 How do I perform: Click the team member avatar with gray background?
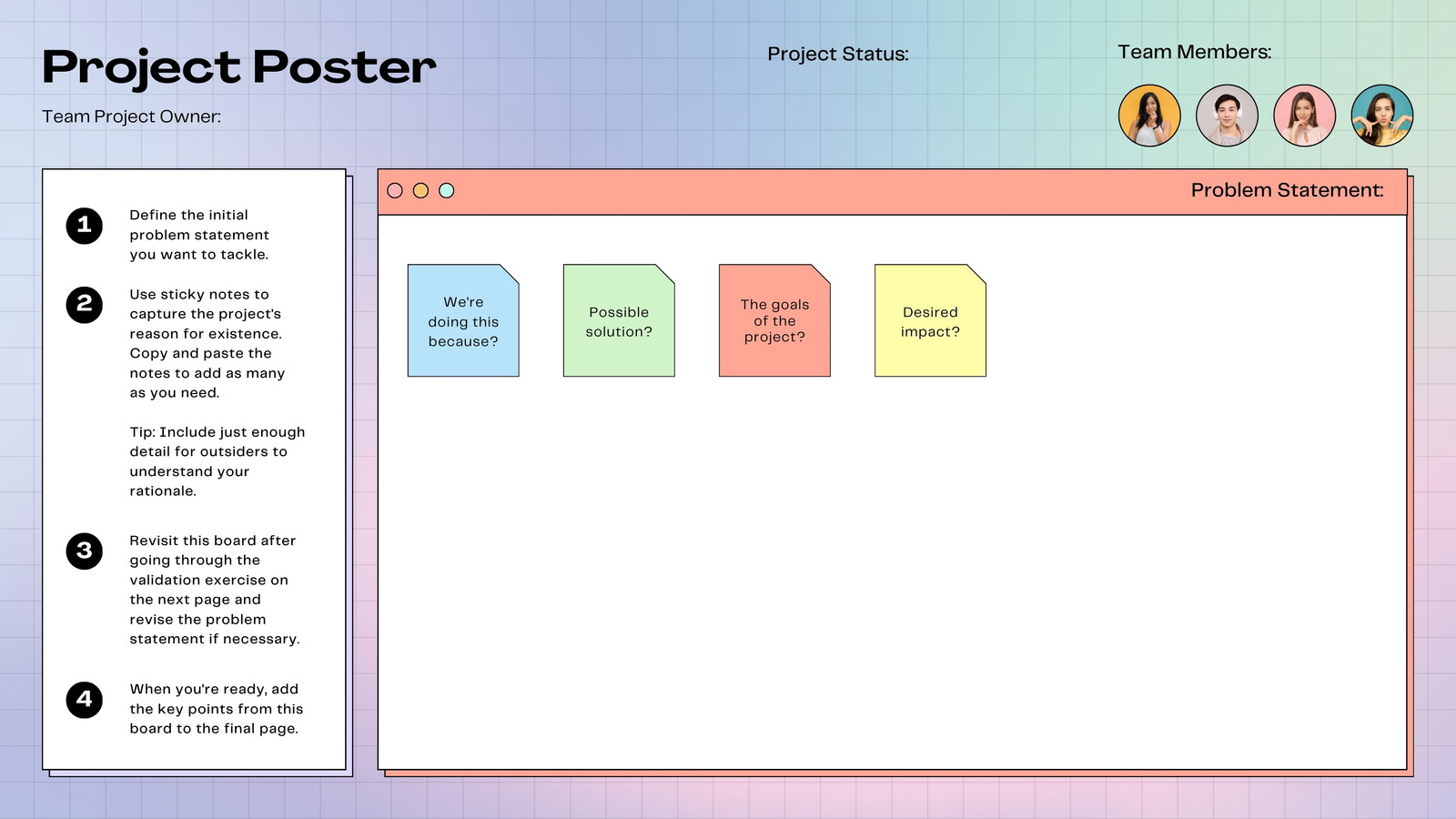pos(1227,116)
